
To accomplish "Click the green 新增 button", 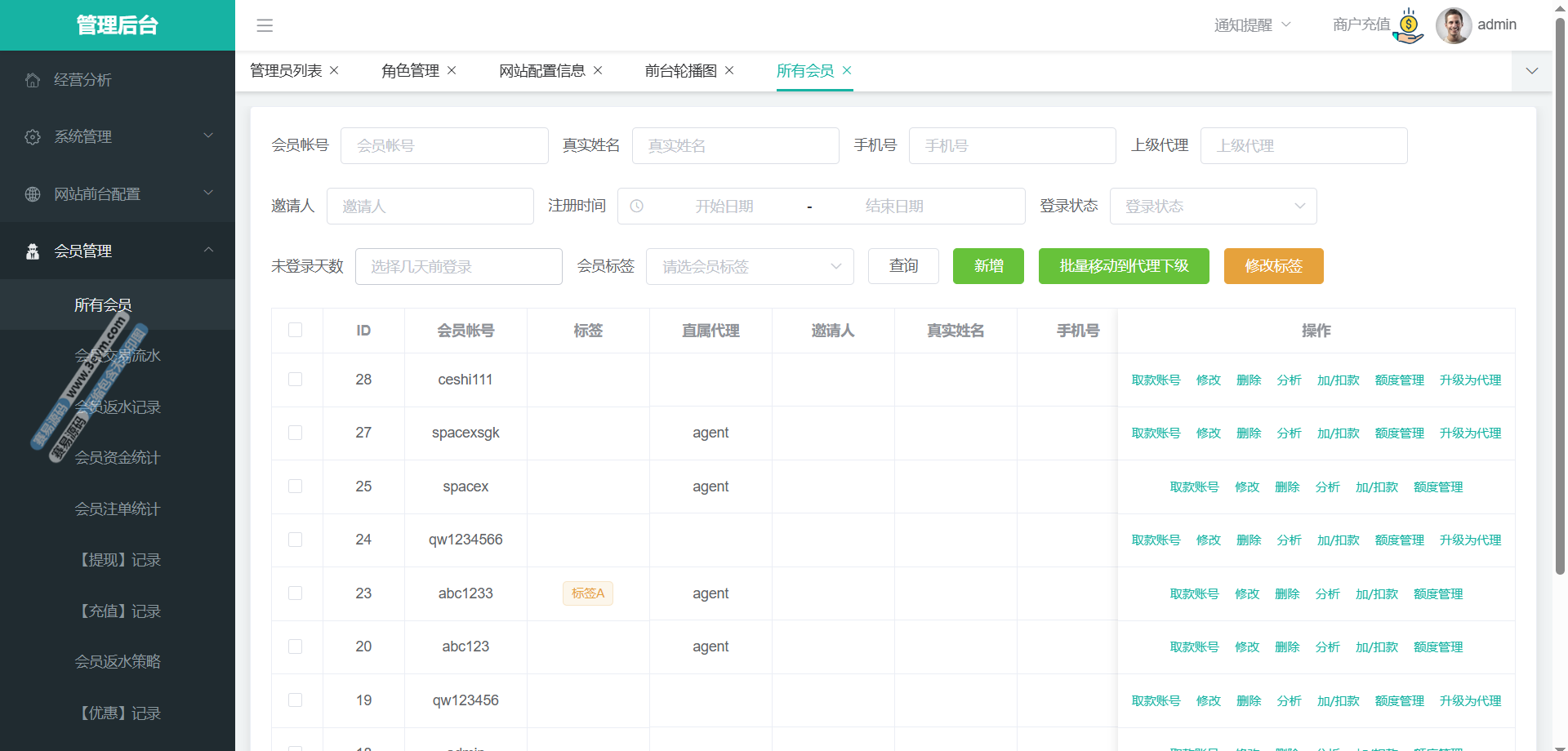I will click(x=988, y=266).
